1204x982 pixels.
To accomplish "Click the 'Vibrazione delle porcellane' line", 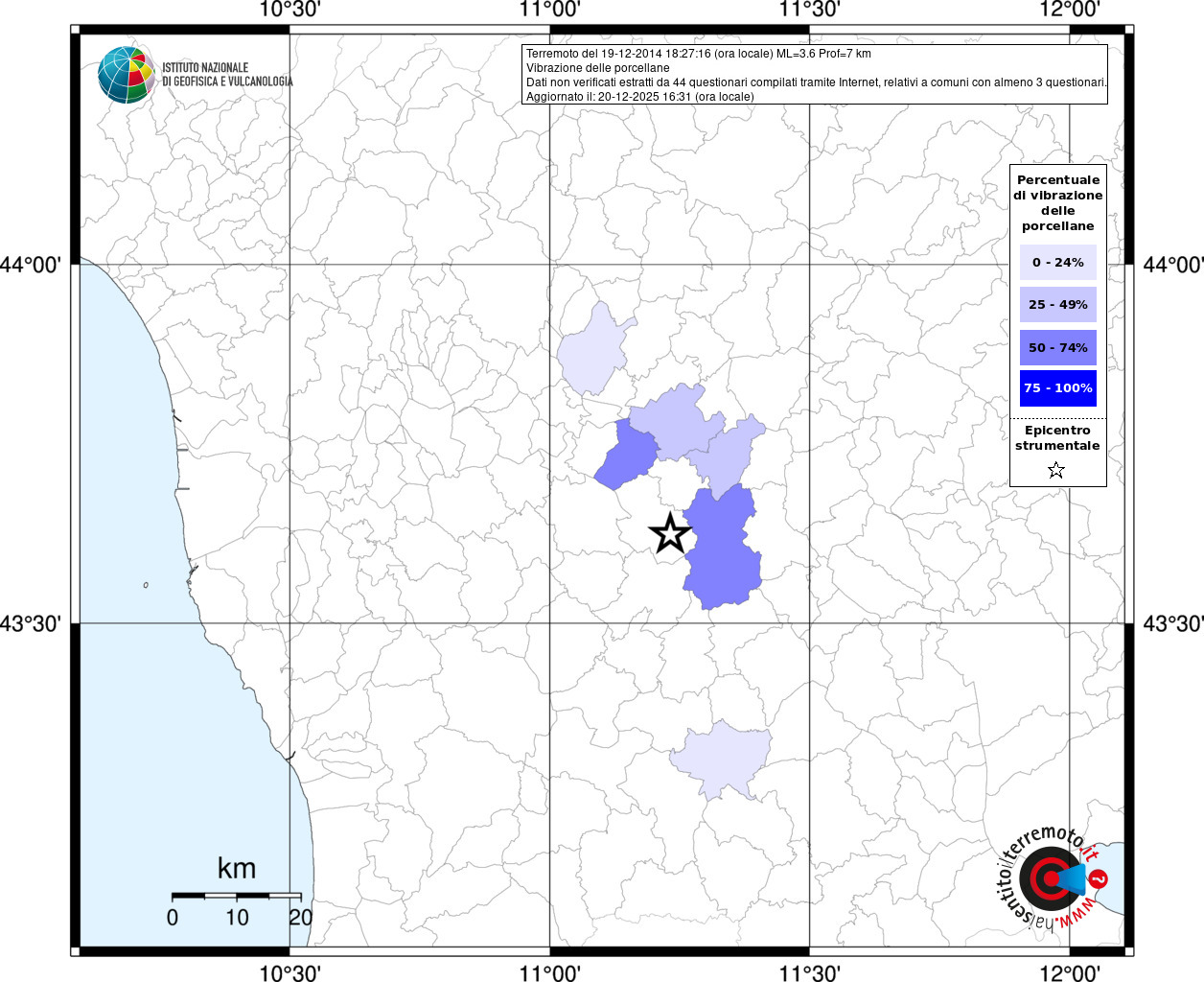I will click(x=598, y=68).
